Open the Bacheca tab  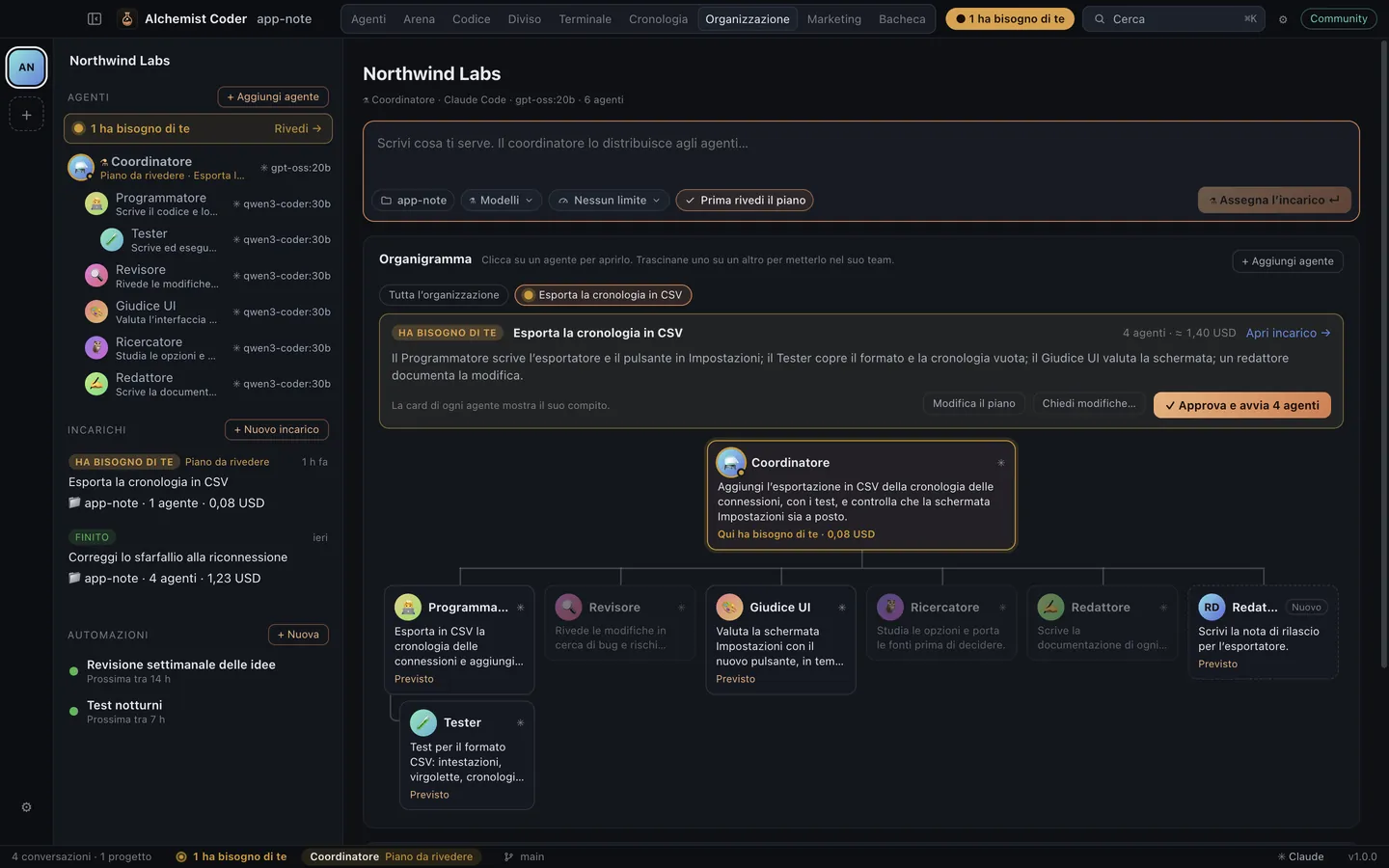click(x=902, y=19)
